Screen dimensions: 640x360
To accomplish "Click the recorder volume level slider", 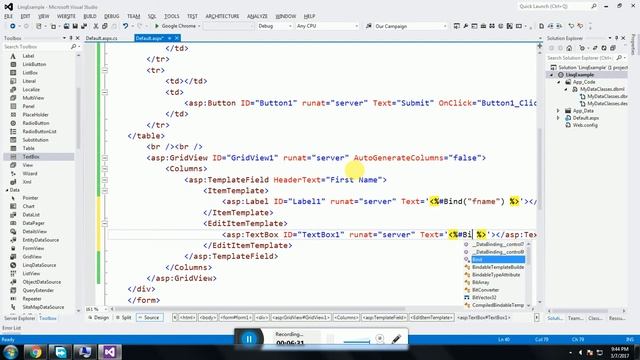I will click(x=357, y=342).
